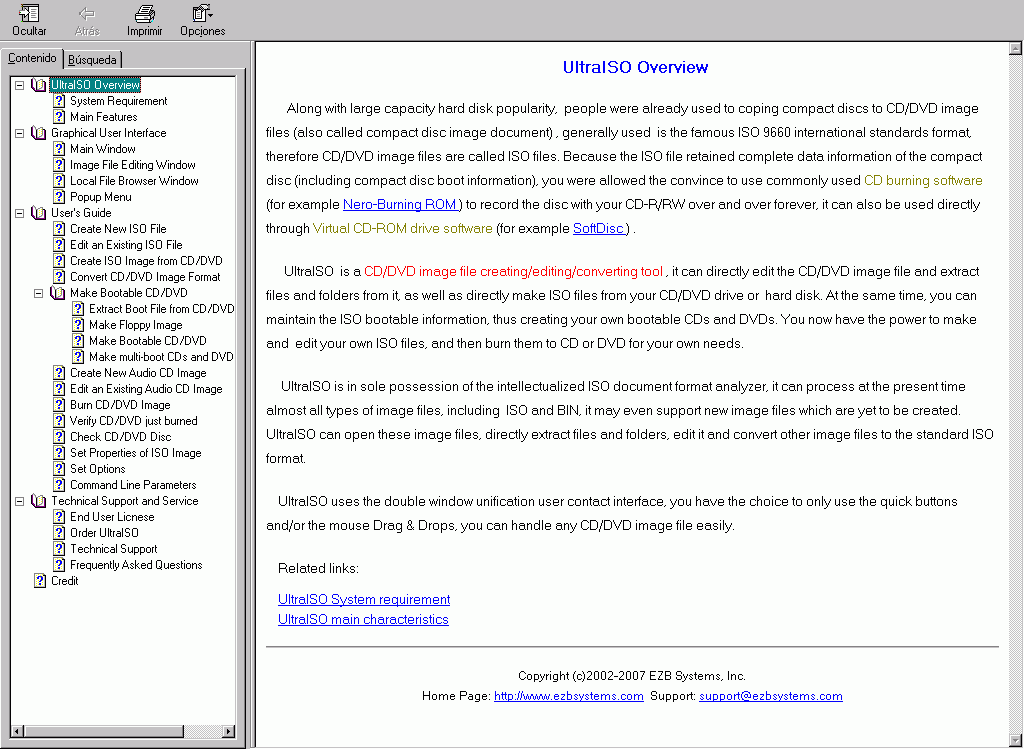The image size is (1024, 749).
Task: Click the support@ezbsystems.com email link
Action: tap(770, 696)
